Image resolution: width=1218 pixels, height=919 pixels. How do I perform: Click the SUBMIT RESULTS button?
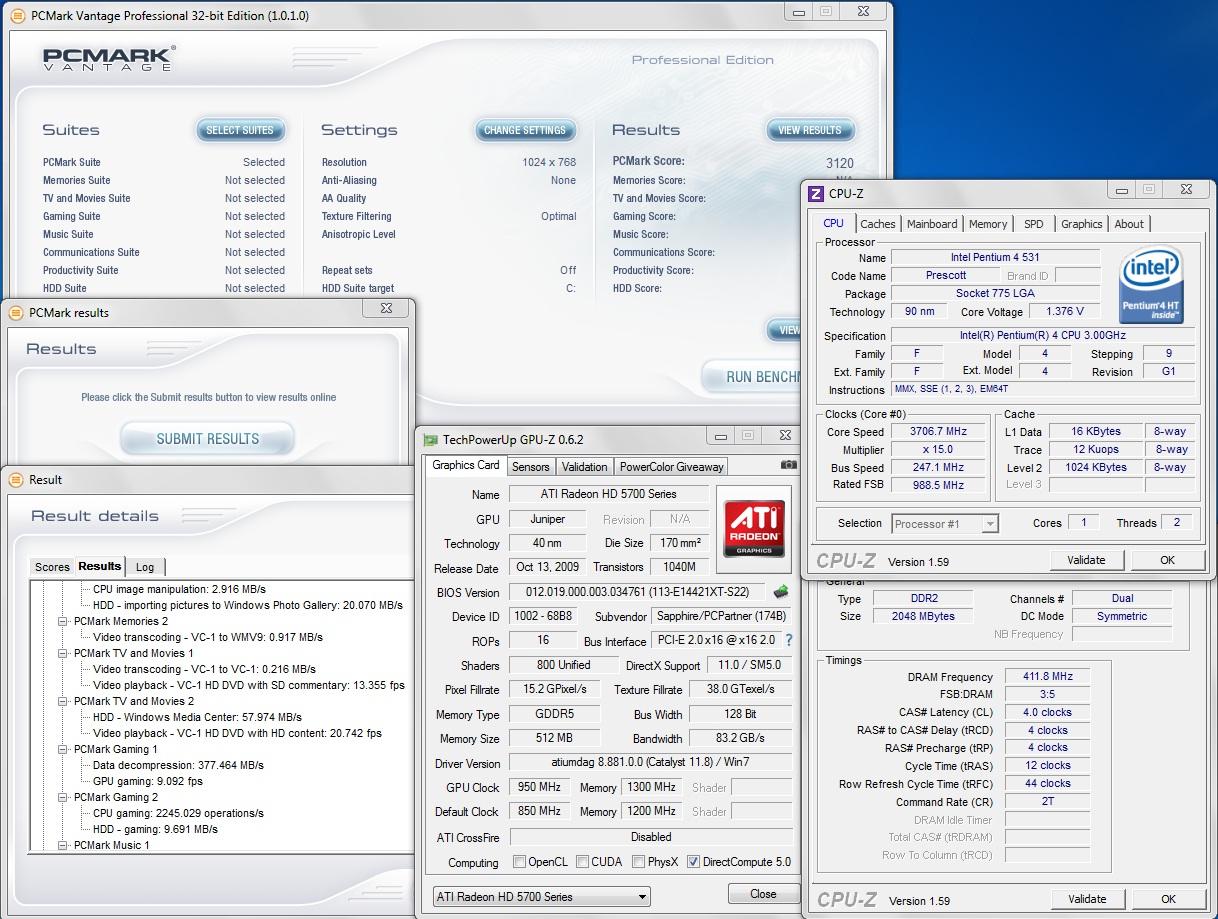(207, 438)
